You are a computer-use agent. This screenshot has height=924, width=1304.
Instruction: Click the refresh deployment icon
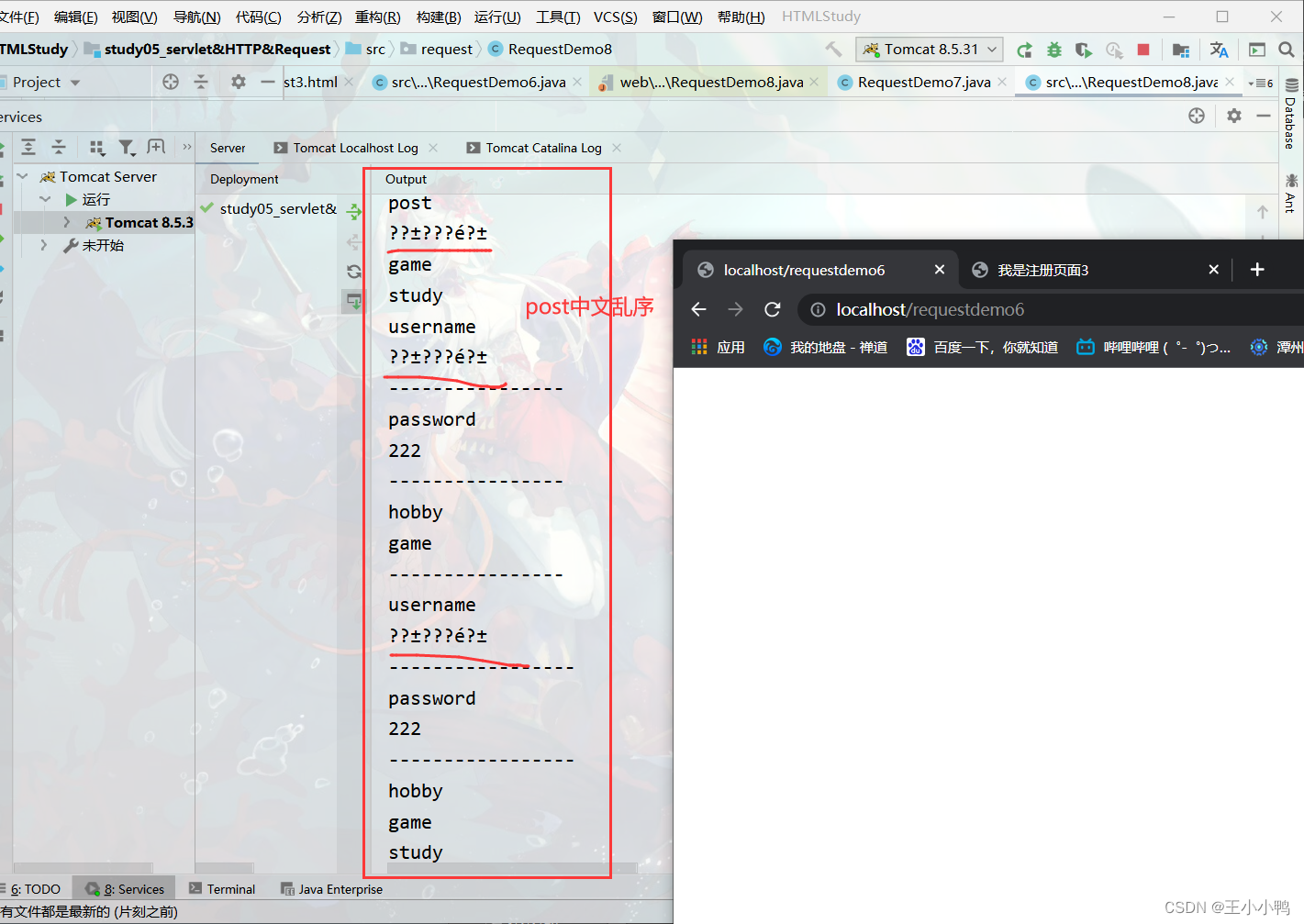(354, 272)
